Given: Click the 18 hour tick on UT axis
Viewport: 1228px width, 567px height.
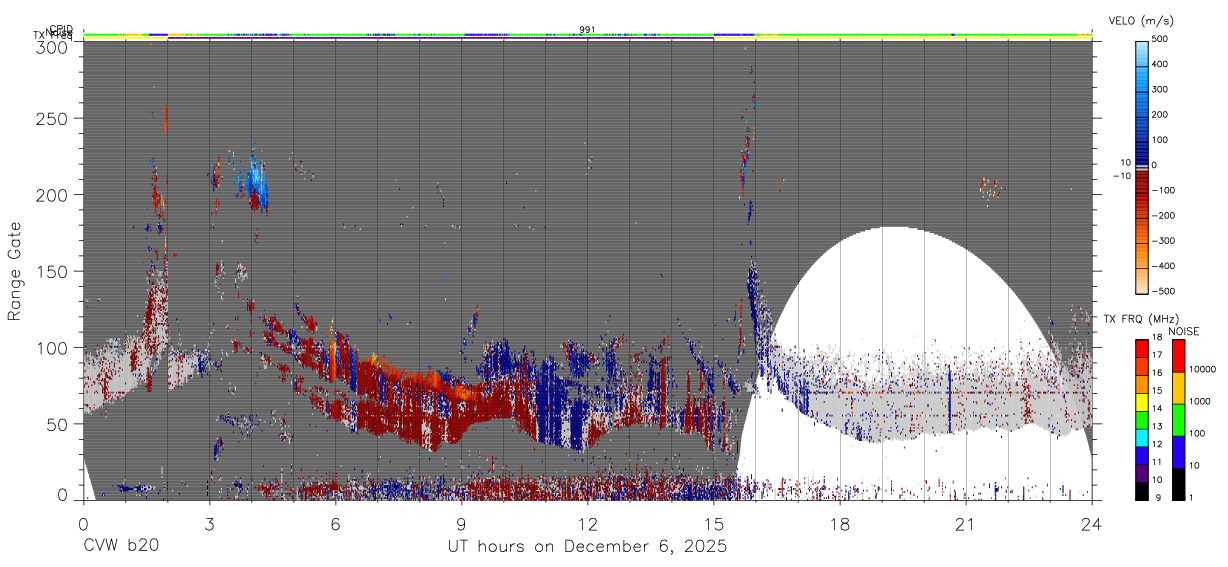Looking at the screenshot, I should (839, 523).
